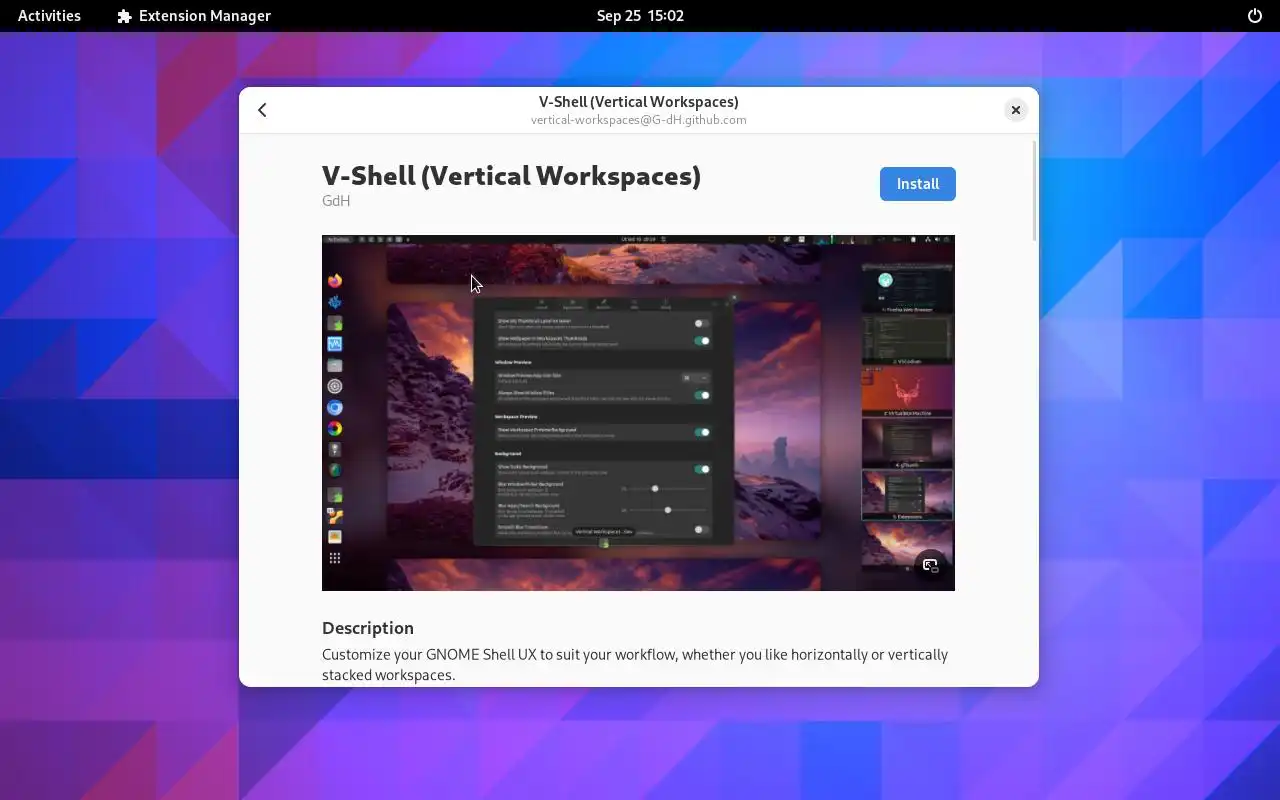Click the large V-Shell (Vertical Workspaces) heading

[x=511, y=176]
